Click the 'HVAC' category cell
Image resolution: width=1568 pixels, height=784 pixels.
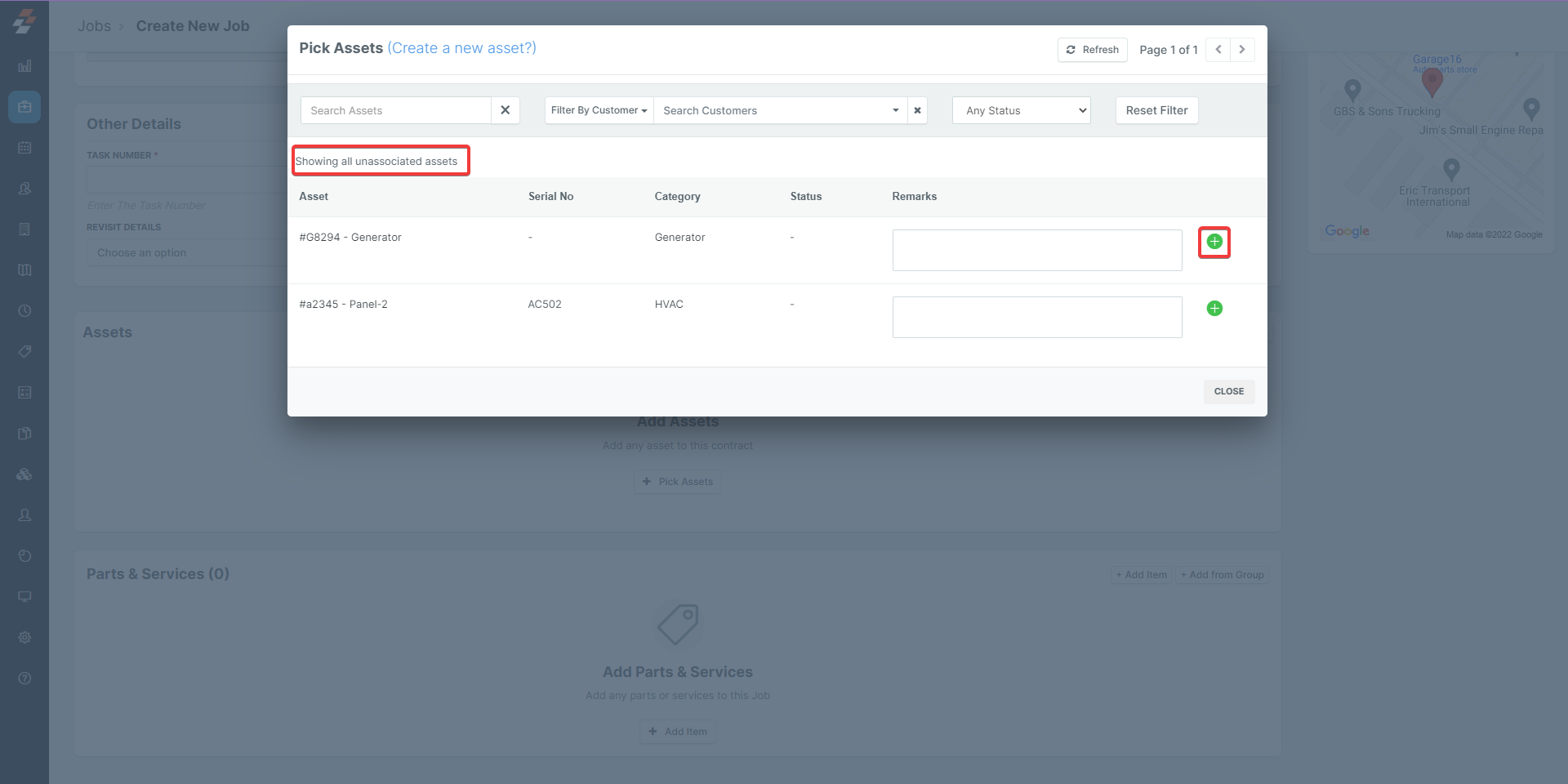tap(669, 305)
